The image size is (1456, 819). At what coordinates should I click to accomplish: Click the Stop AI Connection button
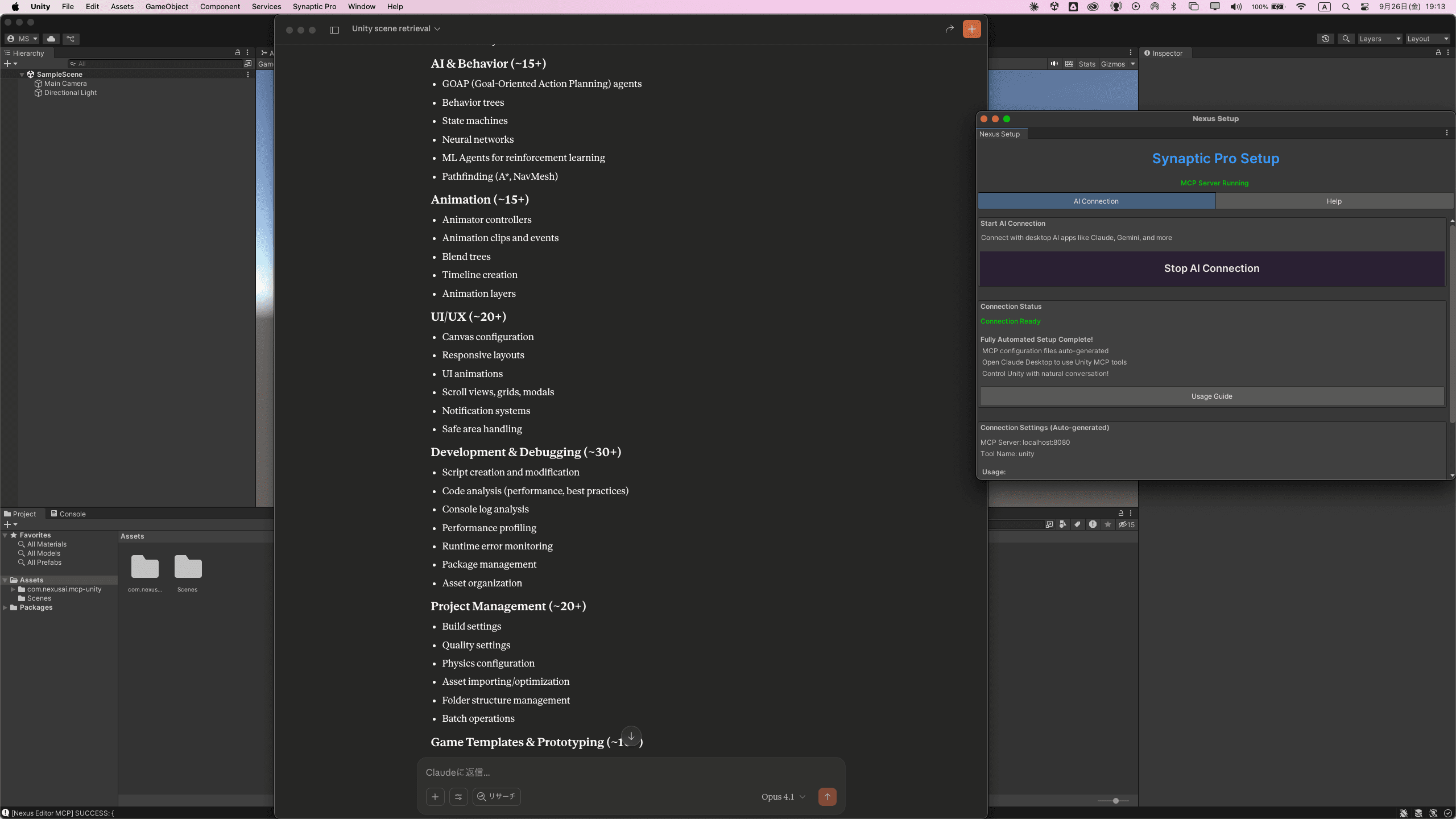point(1211,268)
